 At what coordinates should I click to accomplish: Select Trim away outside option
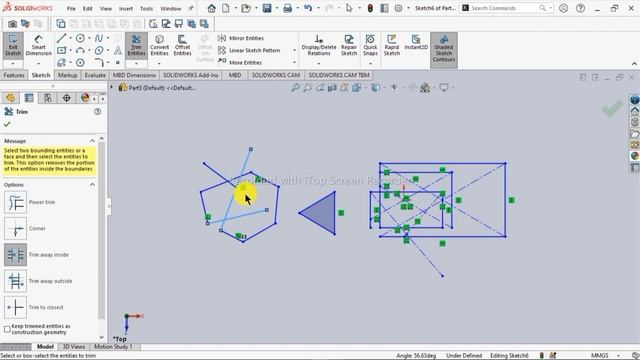16,281
